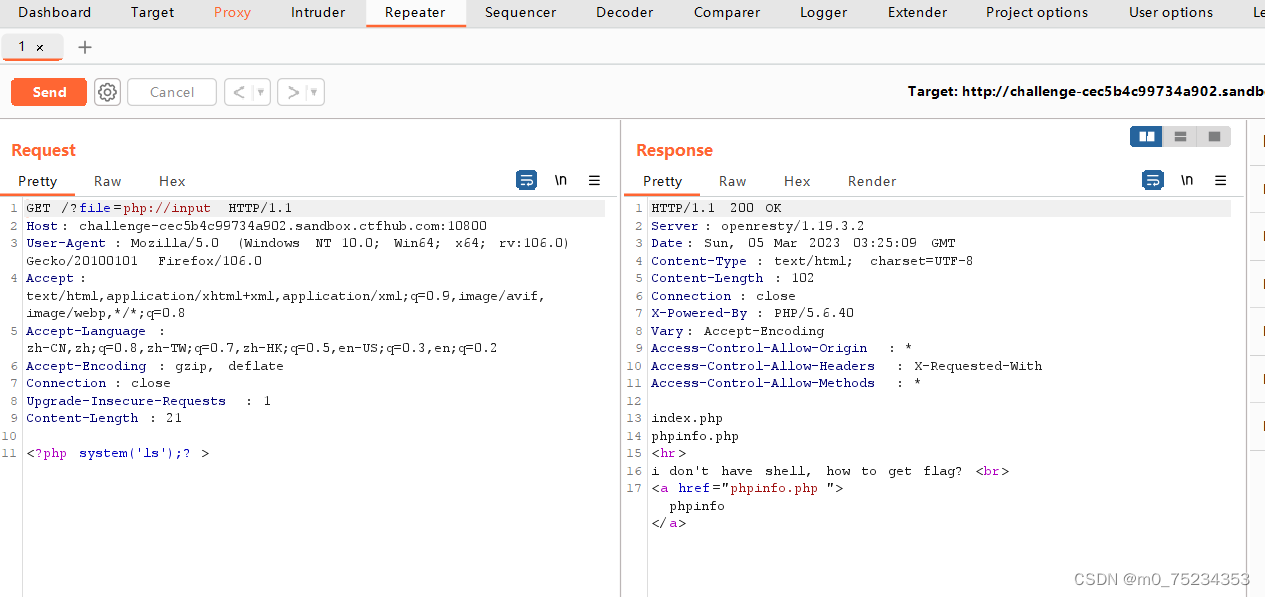
Task: Click the Host header line in request
Action: click(x=256, y=226)
